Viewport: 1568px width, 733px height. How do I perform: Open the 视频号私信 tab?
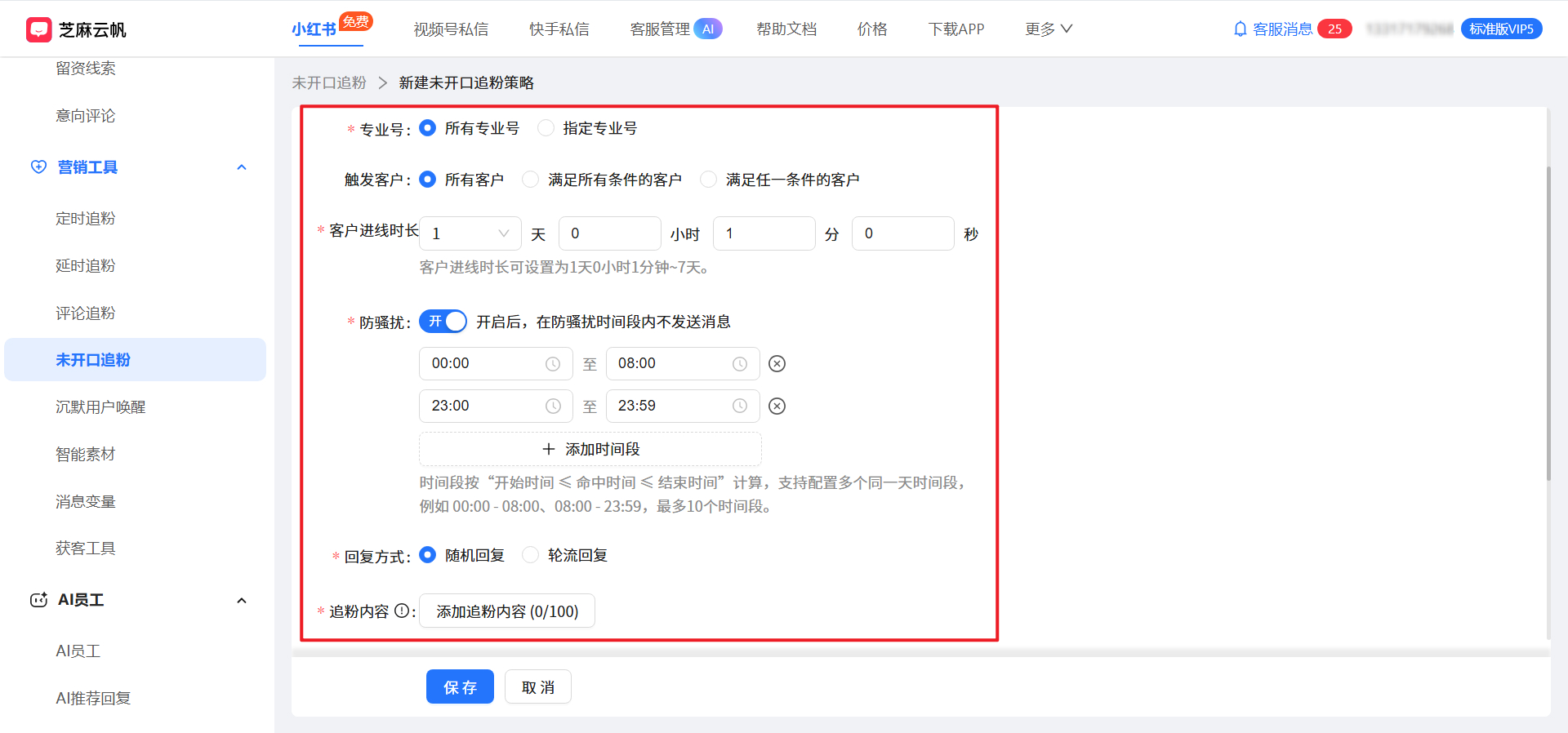[x=451, y=29]
